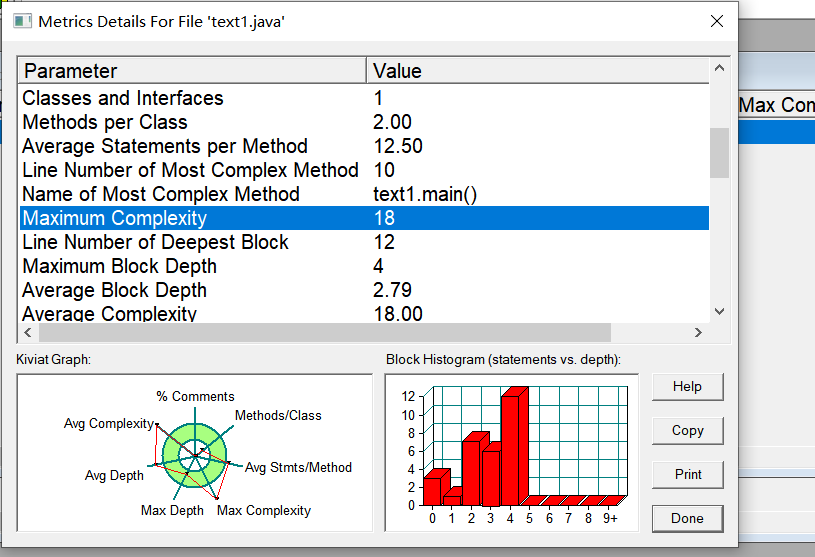Select the Maximum Complexity row
Screen dimensions: 815x557
click(x=364, y=218)
